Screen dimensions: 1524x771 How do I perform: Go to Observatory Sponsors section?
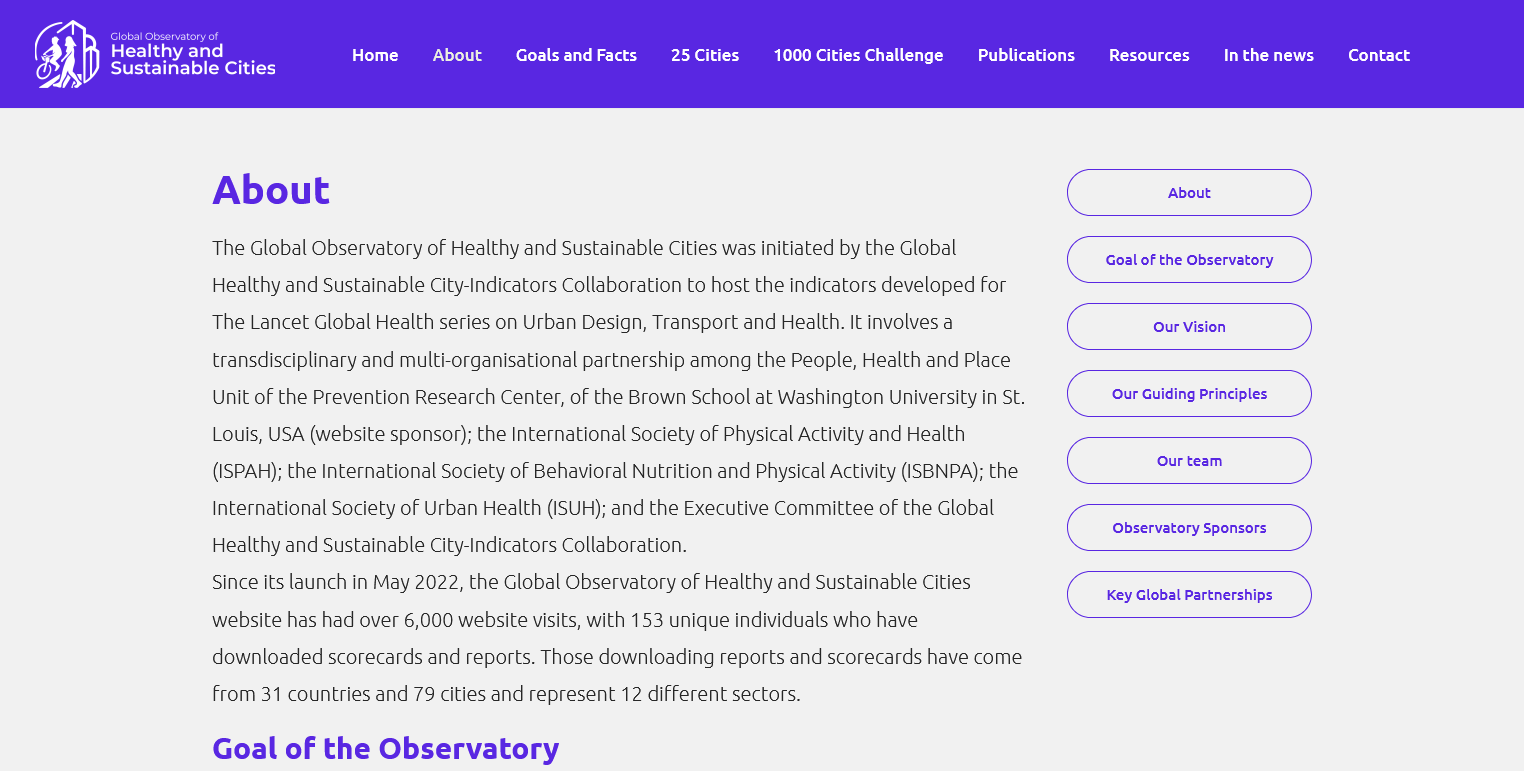click(1189, 528)
